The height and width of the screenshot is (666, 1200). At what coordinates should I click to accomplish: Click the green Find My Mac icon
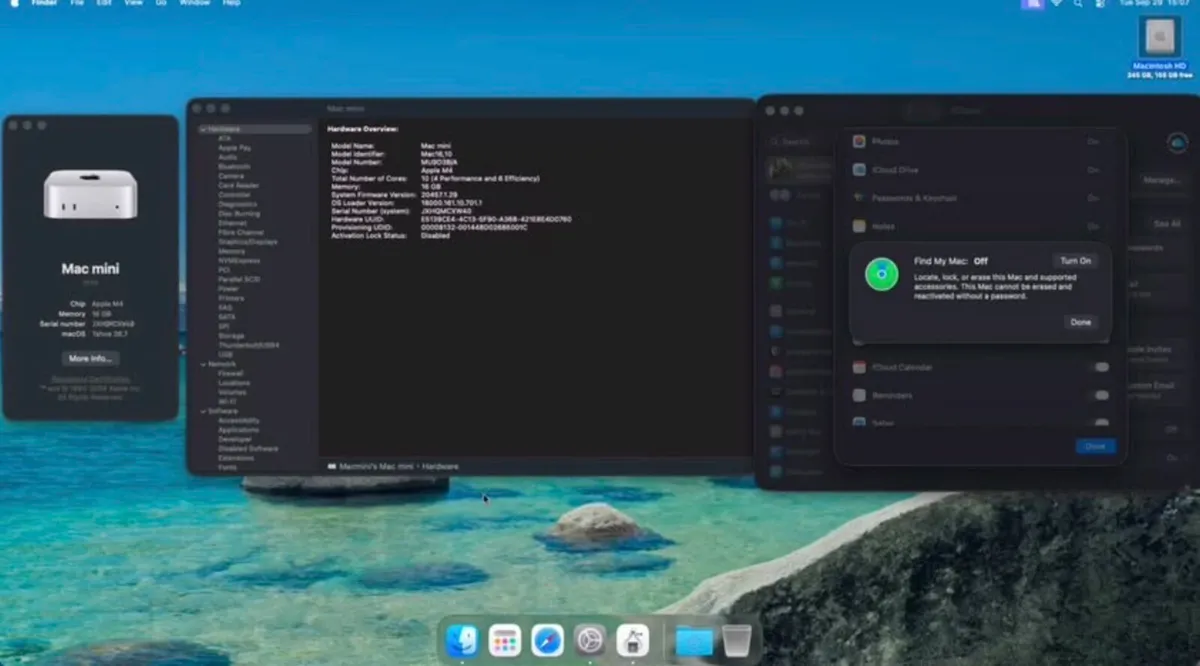881,274
